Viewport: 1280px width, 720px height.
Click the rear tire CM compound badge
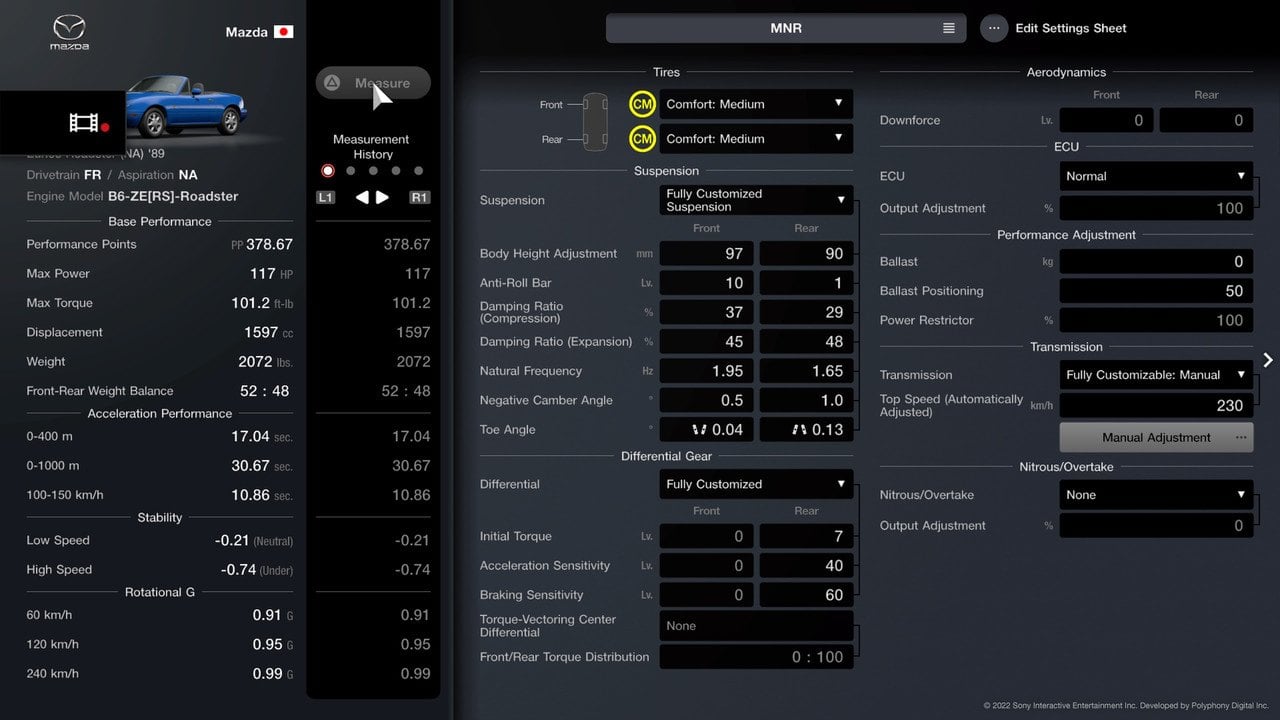tap(642, 139)
